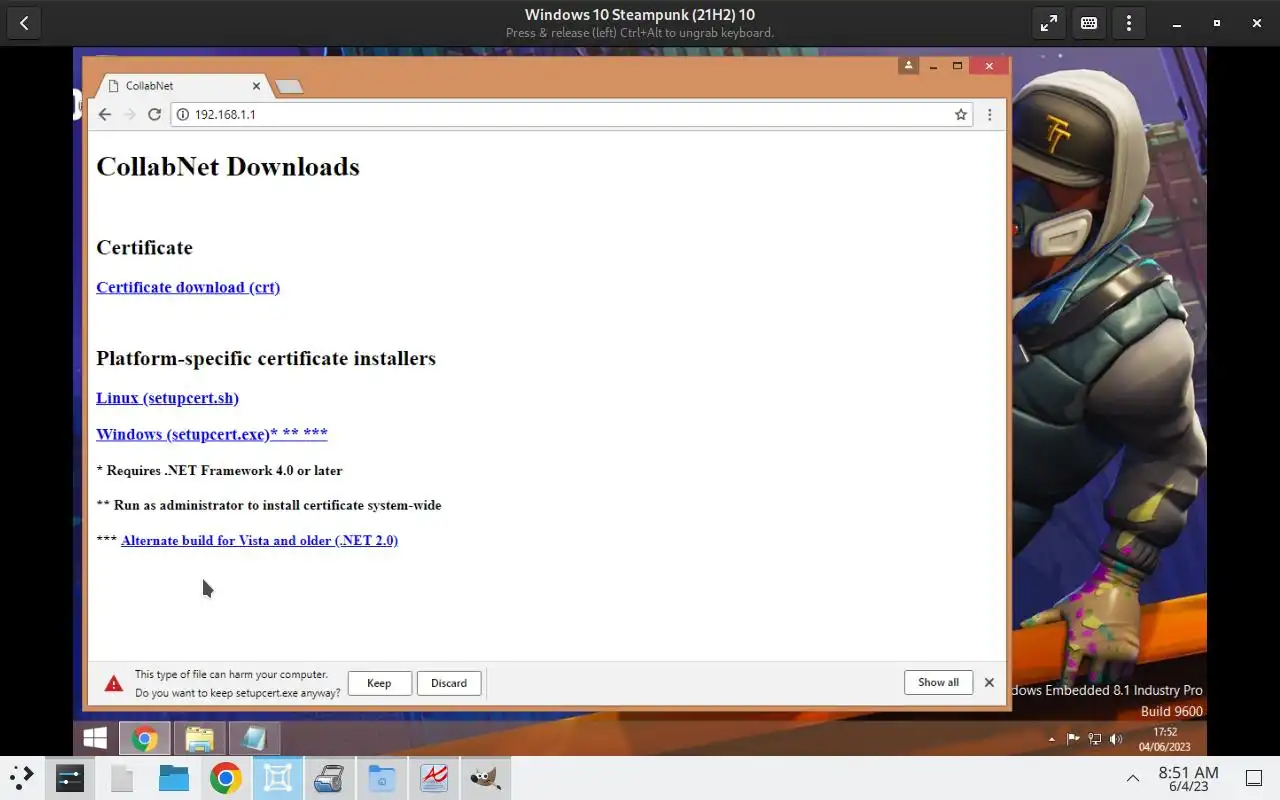Open the settings sliders app in host taskbar
Image resolution: width=1280 pixels, height=800 pixels.
(70, 778)
